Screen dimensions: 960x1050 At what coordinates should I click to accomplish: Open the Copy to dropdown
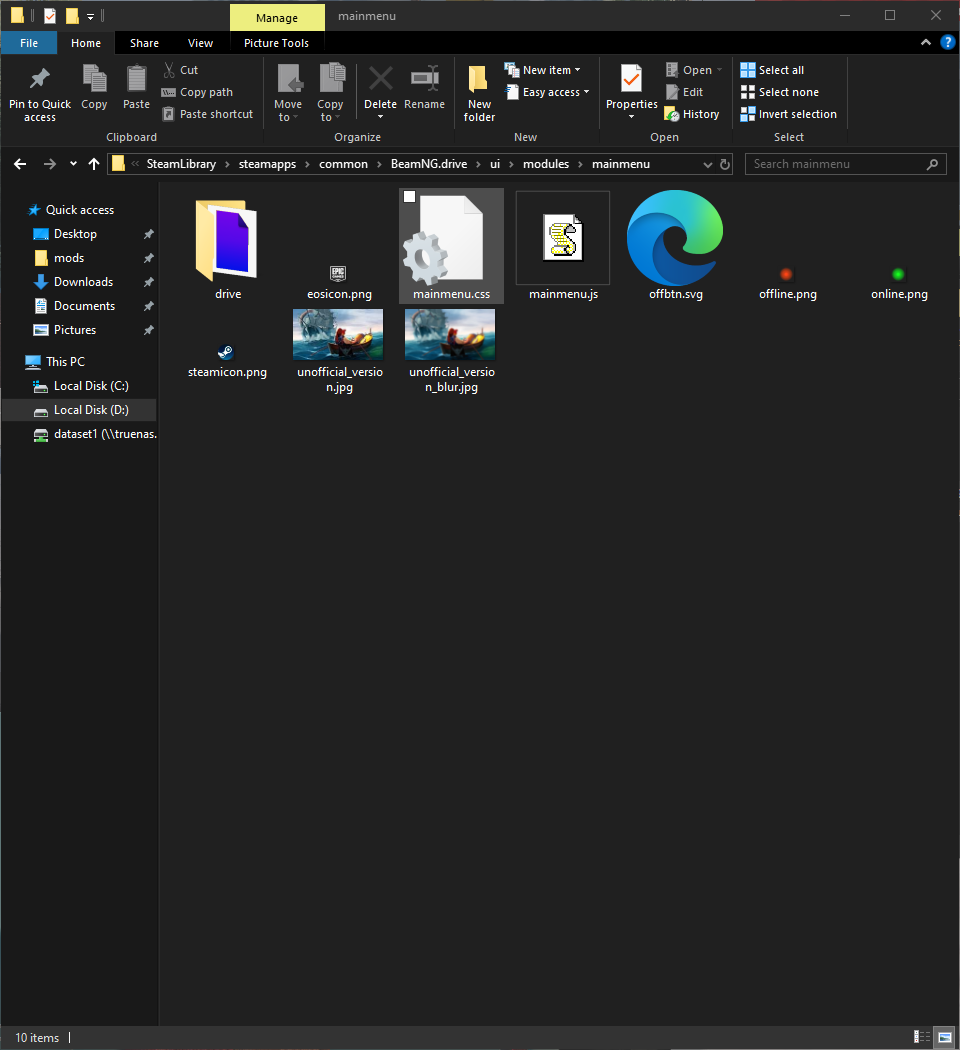[x=330, y=94]
